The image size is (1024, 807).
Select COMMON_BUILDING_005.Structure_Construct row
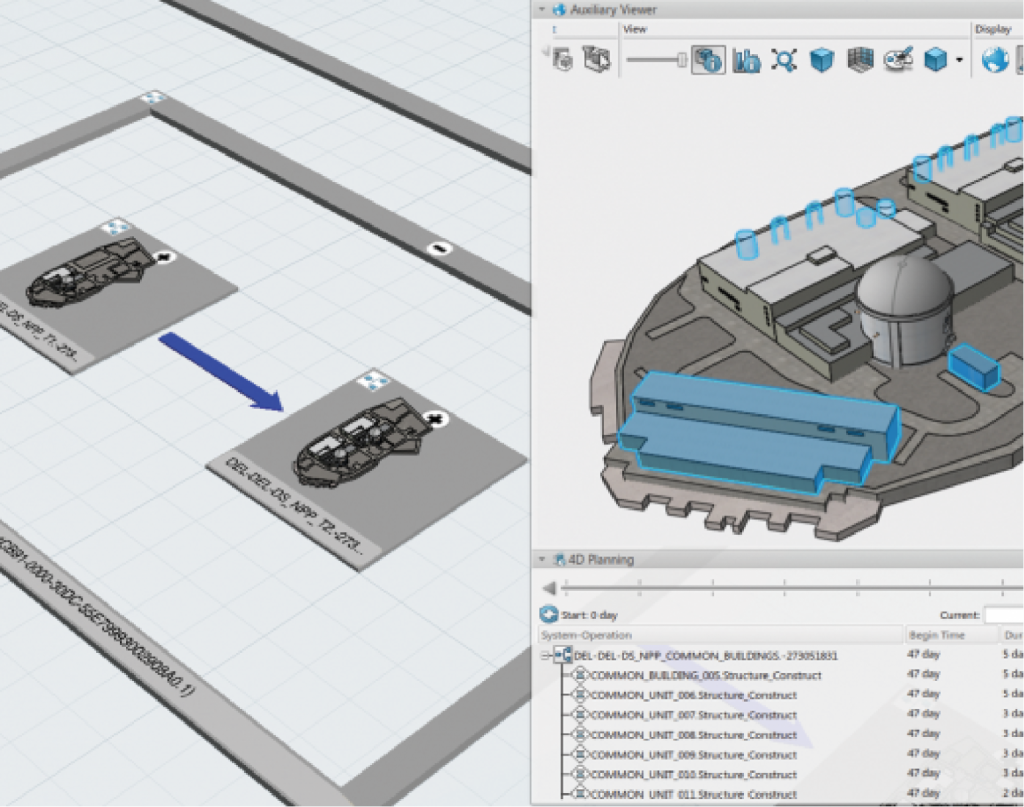[x=705, y=675]
